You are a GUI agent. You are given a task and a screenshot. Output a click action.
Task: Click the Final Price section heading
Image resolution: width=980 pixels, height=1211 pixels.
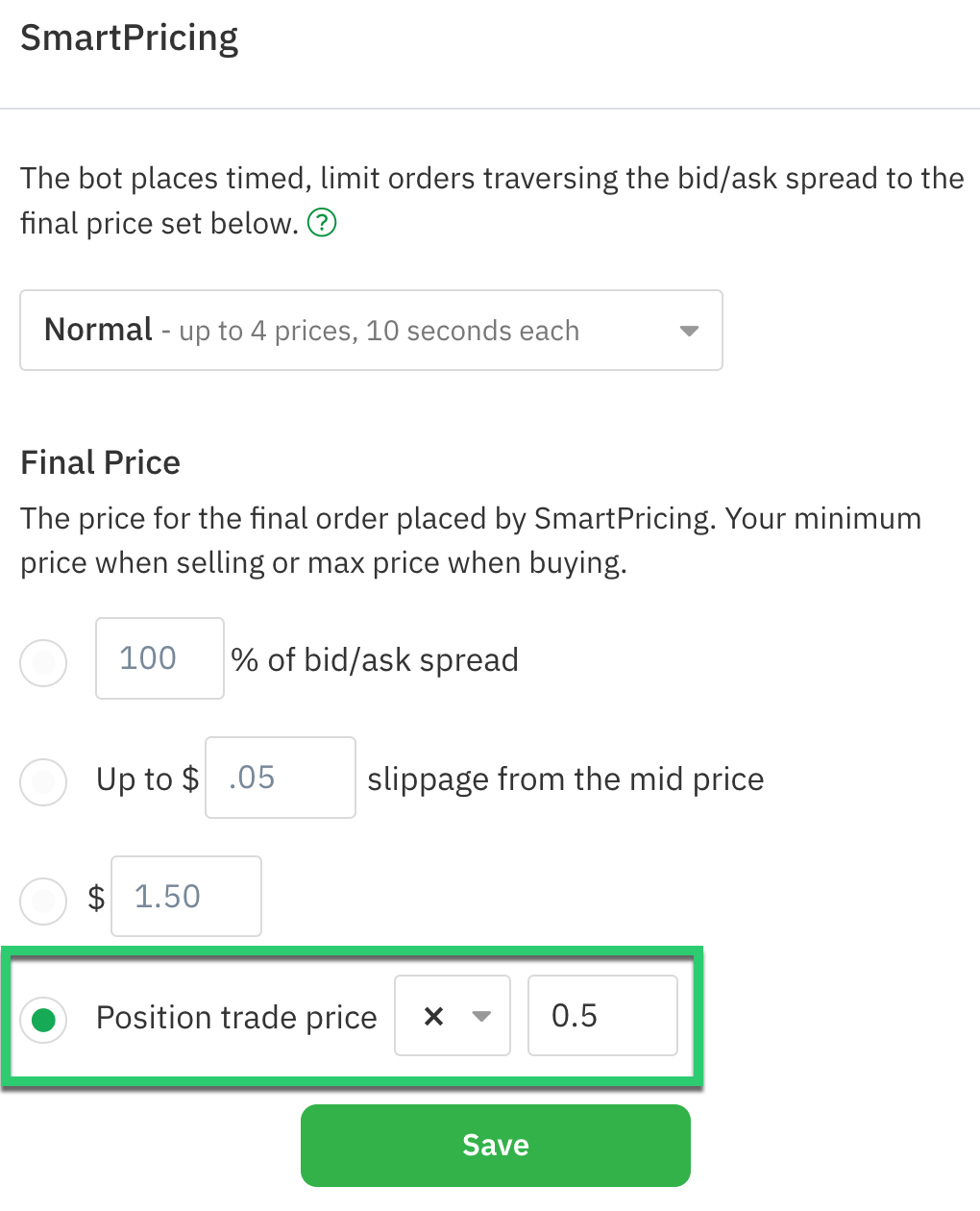tap(100, 462)
